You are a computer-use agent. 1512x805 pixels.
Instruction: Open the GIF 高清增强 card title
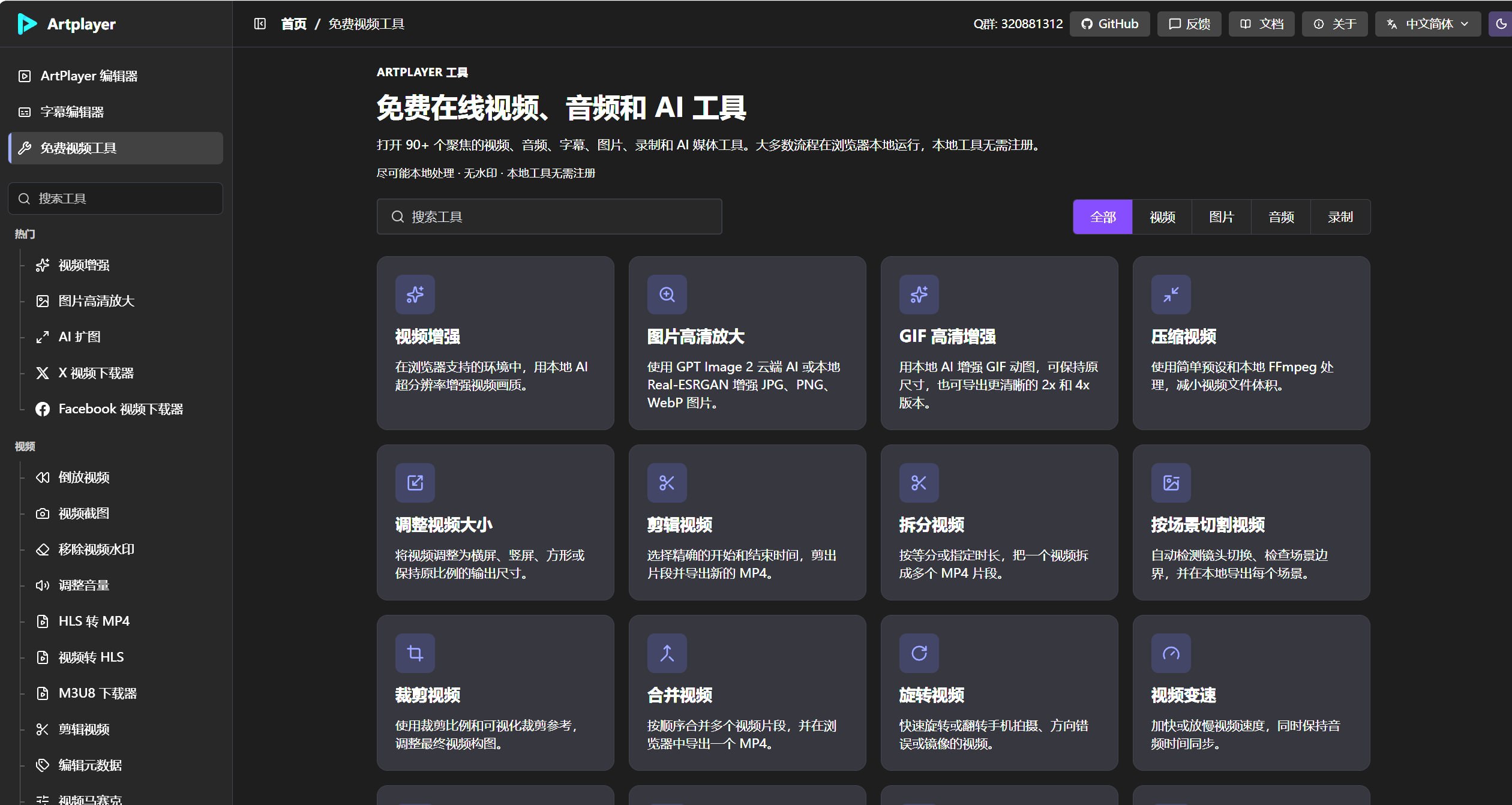pyautogui.click(x=947, y=337)
